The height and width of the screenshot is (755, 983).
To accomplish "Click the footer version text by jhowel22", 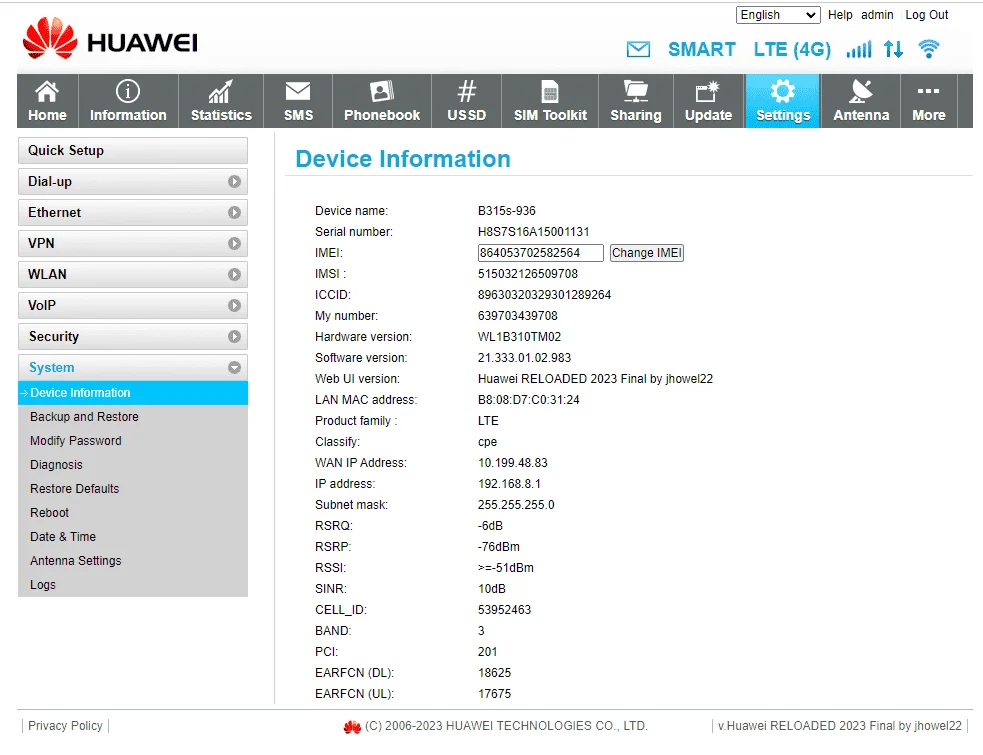I will coord(839,726).
